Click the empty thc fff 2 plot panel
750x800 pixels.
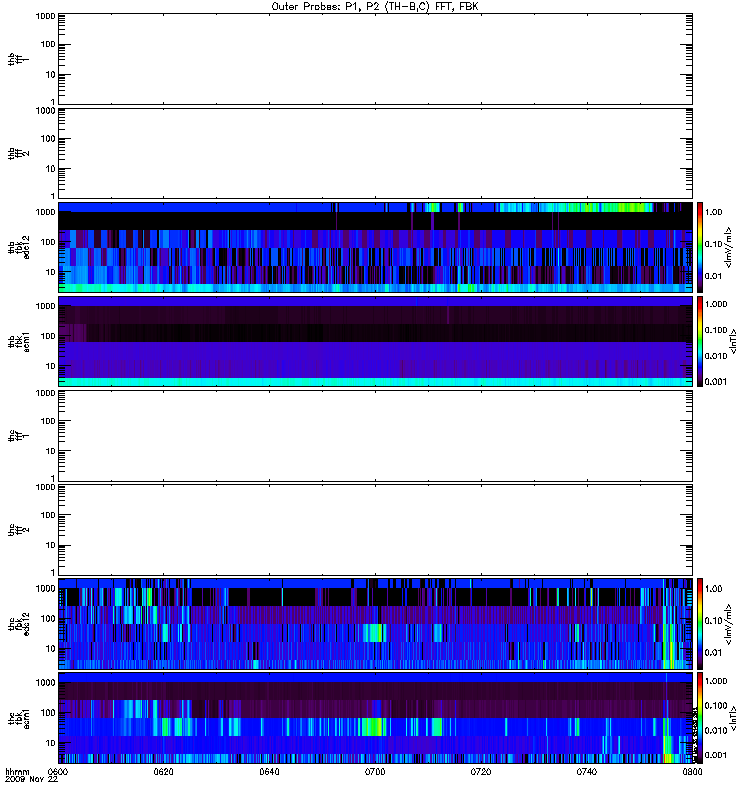coord(375,530)
